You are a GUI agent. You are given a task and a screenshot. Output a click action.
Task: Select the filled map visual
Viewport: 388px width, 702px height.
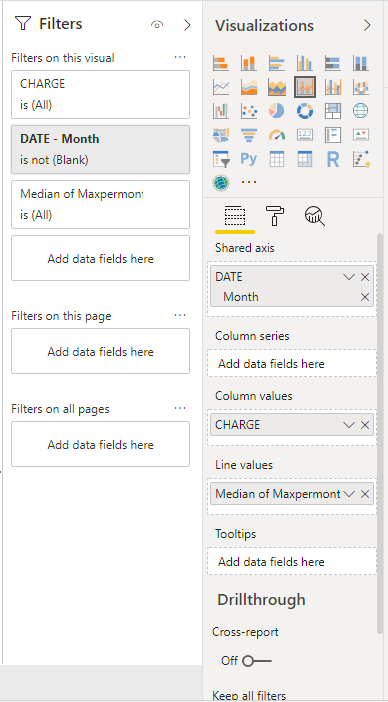[x=221, y=134]
